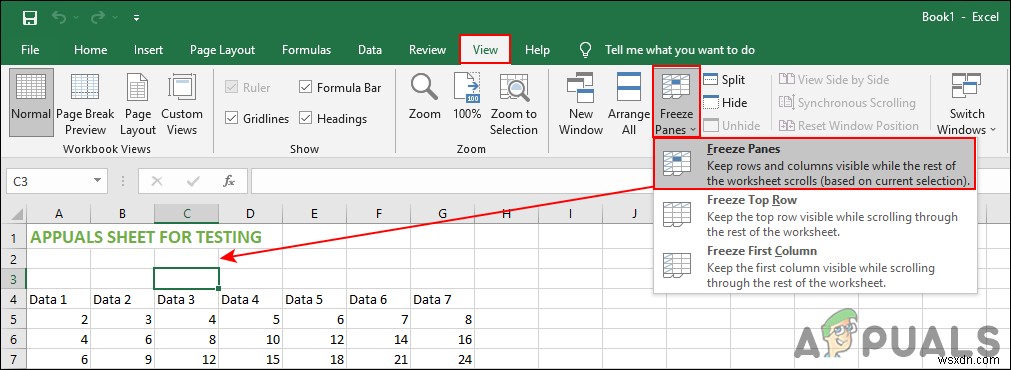Go to the Formulas tab
Screen dimensions: 1011x370
[x=306, y=50]
